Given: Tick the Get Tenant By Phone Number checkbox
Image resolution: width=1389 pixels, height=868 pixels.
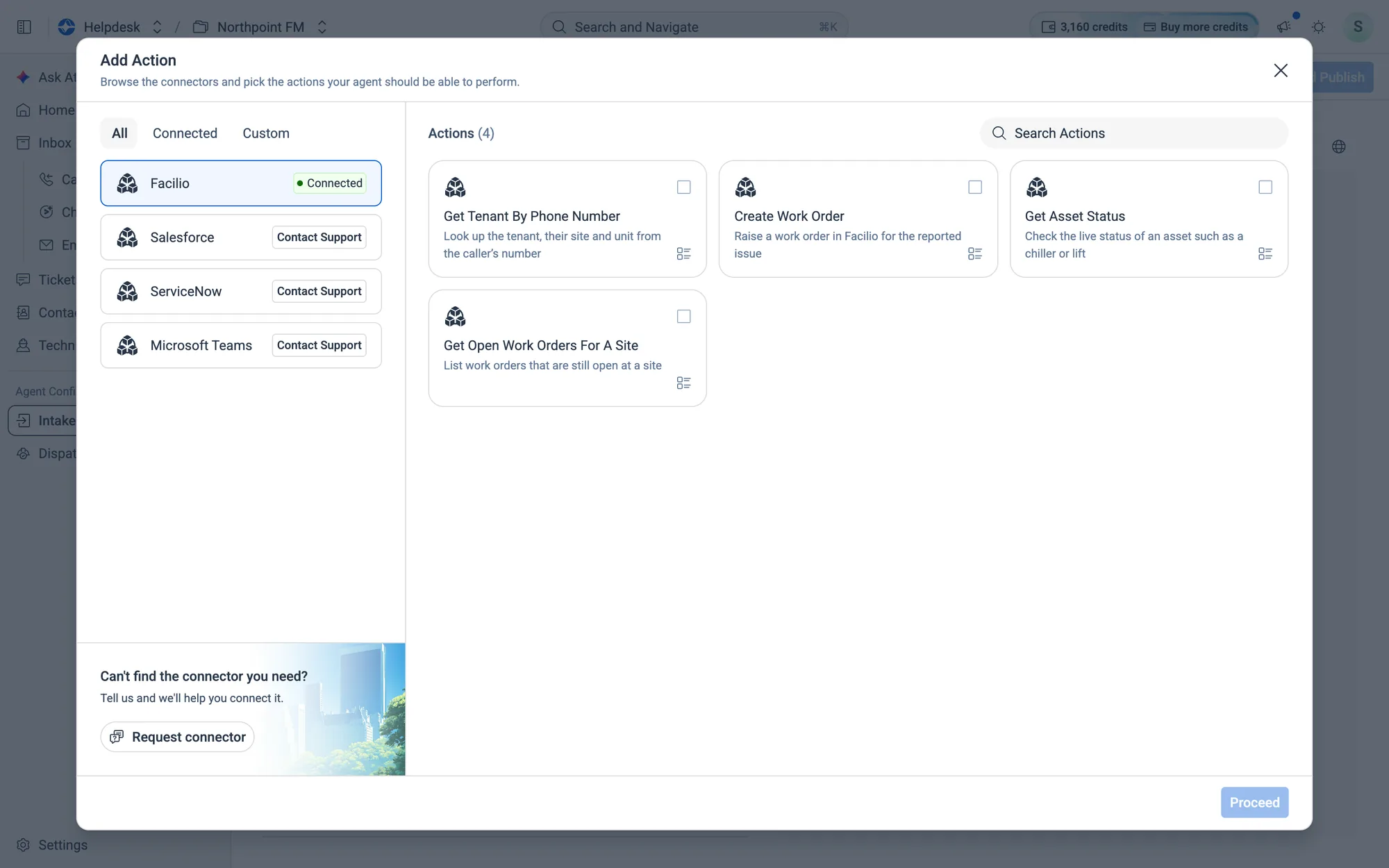Looking at the screenshot, I should coord(683,187).
